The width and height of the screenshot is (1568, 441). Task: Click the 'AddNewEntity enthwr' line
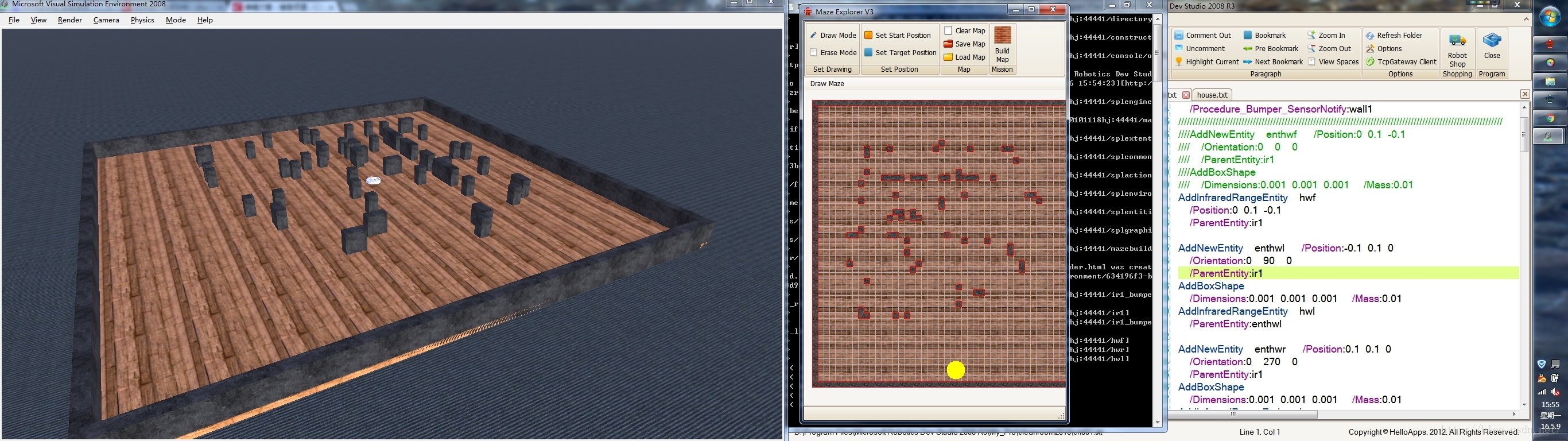coord(1285,350)
